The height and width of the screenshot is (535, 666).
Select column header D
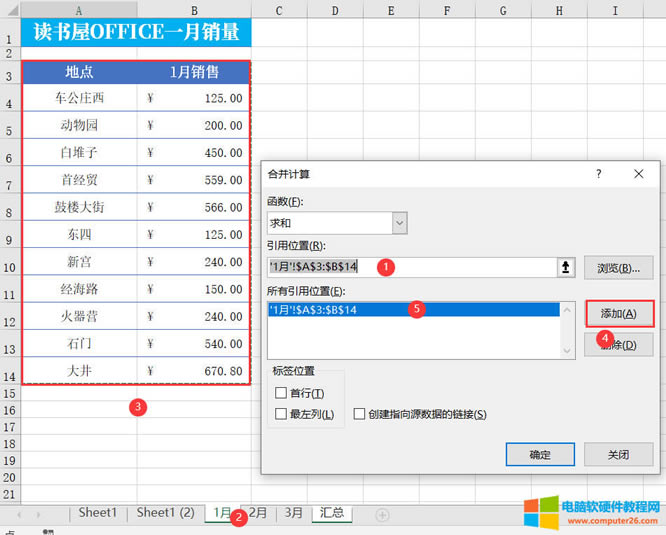pos(333,10)
